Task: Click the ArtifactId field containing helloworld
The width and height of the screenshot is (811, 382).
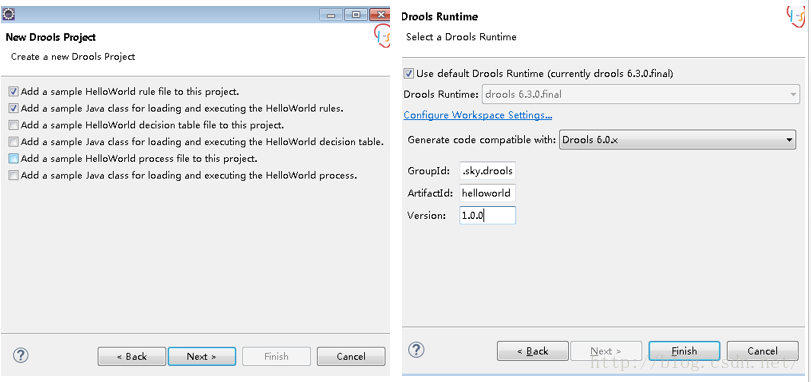Action: (487, 193)
